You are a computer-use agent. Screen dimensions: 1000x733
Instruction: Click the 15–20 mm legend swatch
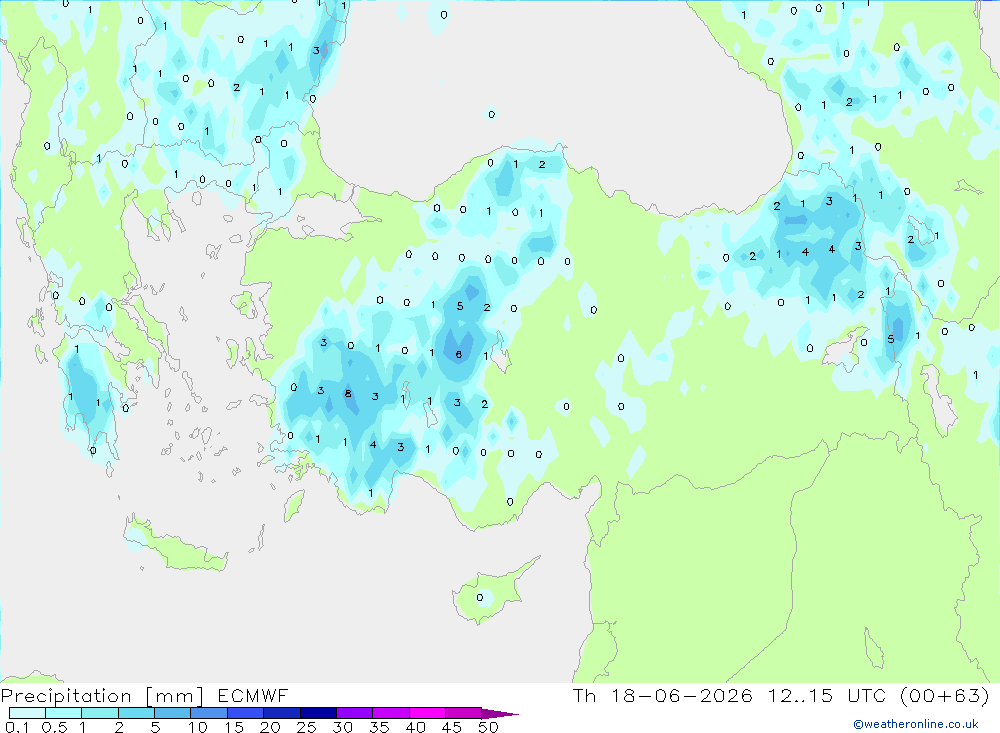(246, 713)
